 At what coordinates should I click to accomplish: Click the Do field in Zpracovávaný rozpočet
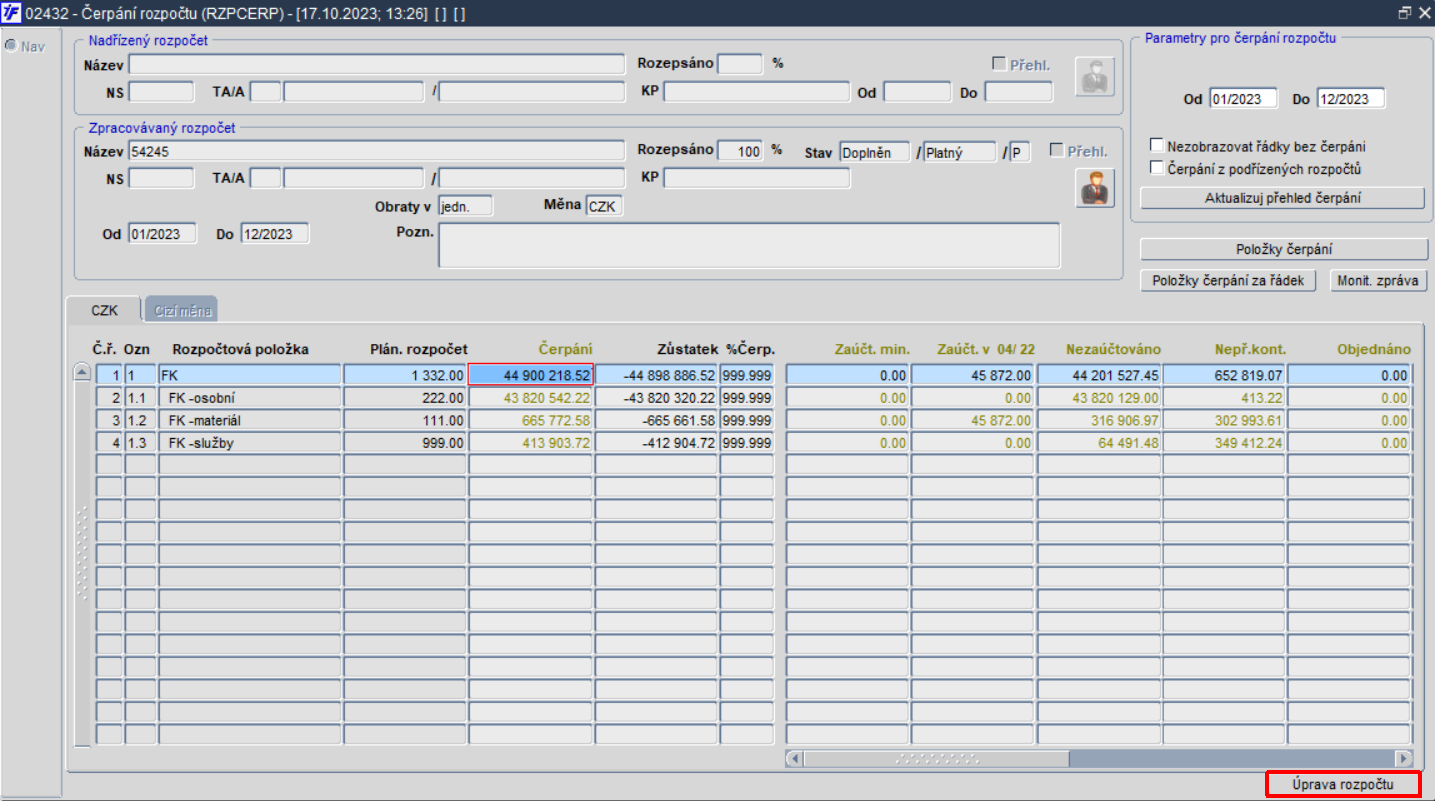click(275, 234)
